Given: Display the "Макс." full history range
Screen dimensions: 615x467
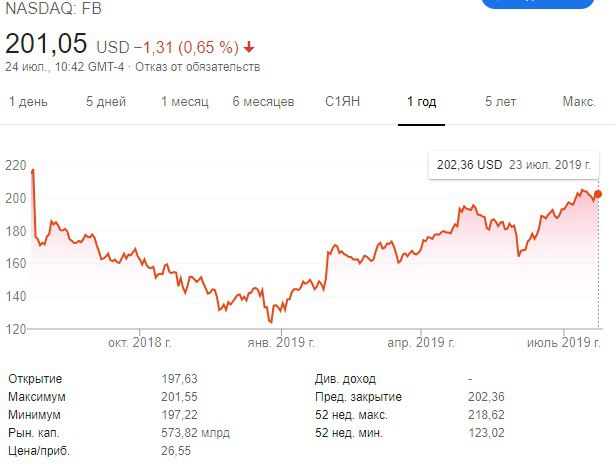Looking at the screenshot, I should tap(579, 102).
